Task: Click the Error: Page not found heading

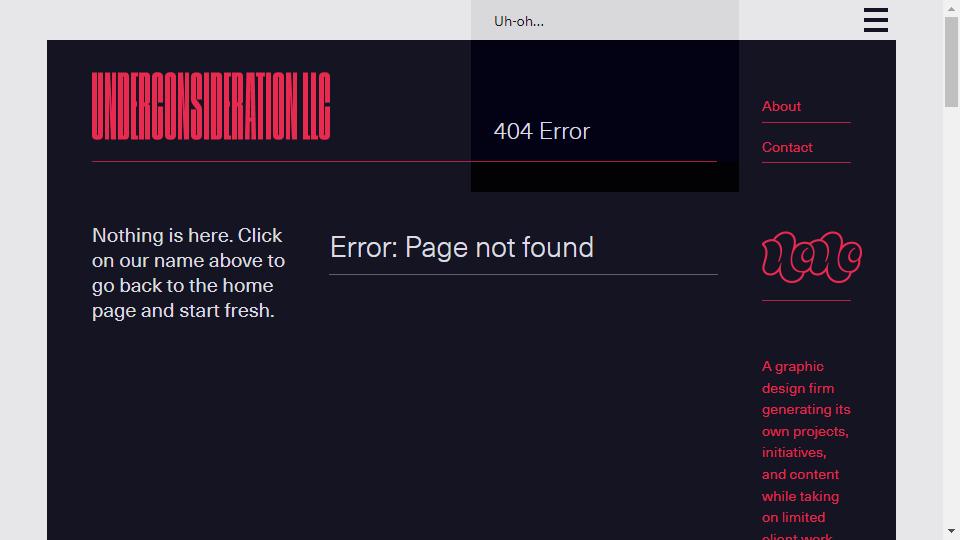Action: pyautogui.click(x=462, y=247)
